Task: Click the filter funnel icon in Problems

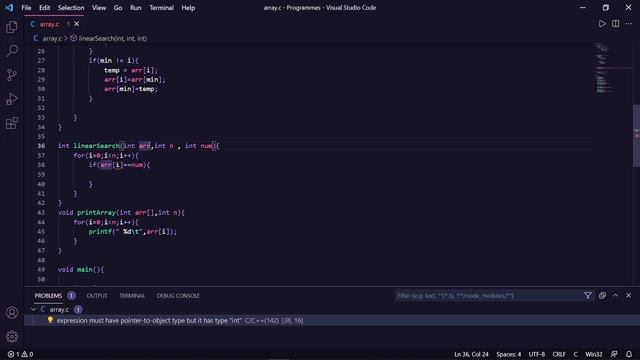Action: pyautogui.click(x=587, y=296)
